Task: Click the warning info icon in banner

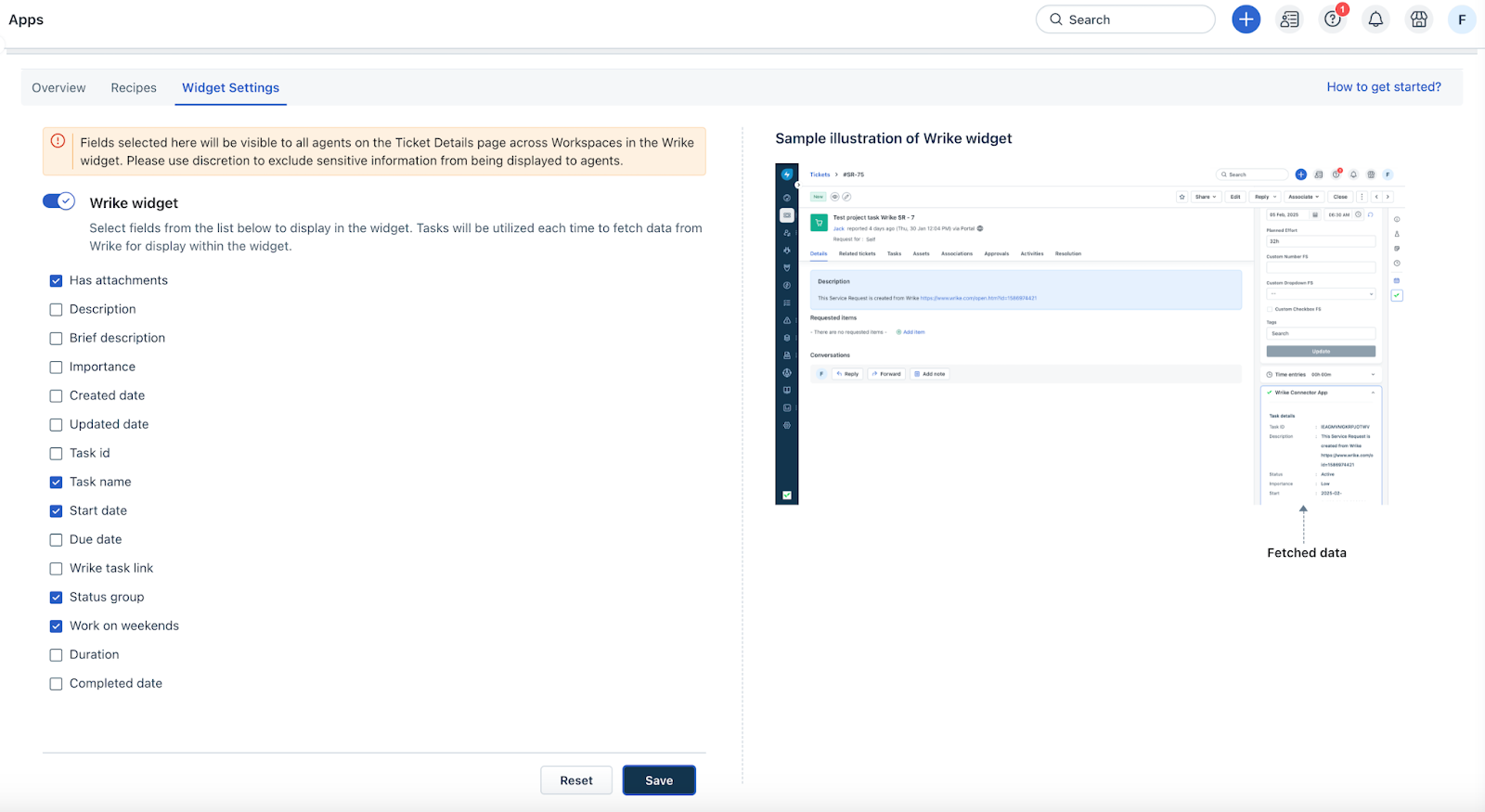Action: tap(58, 141)
